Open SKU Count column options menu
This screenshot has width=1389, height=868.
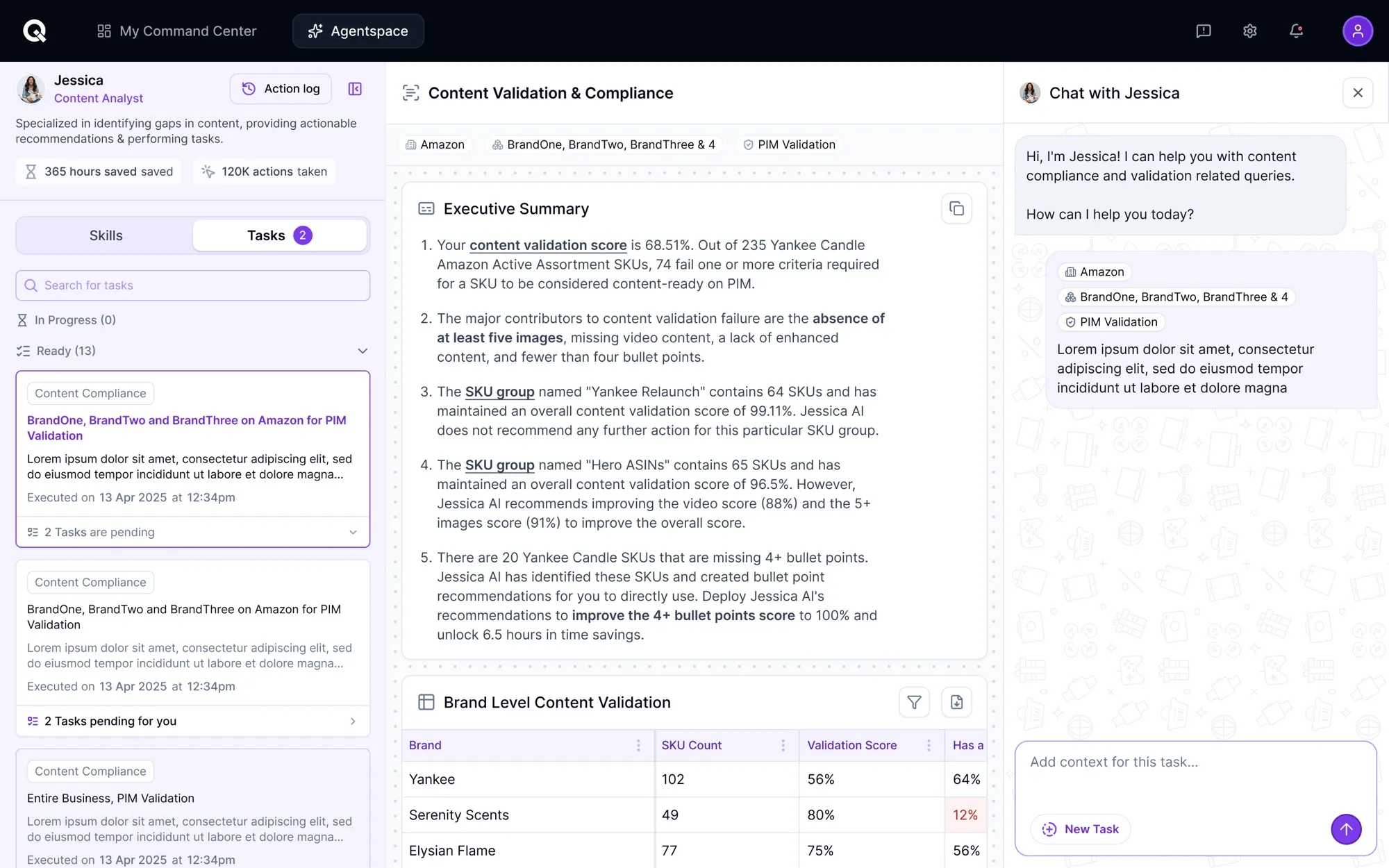coord(783,745)
